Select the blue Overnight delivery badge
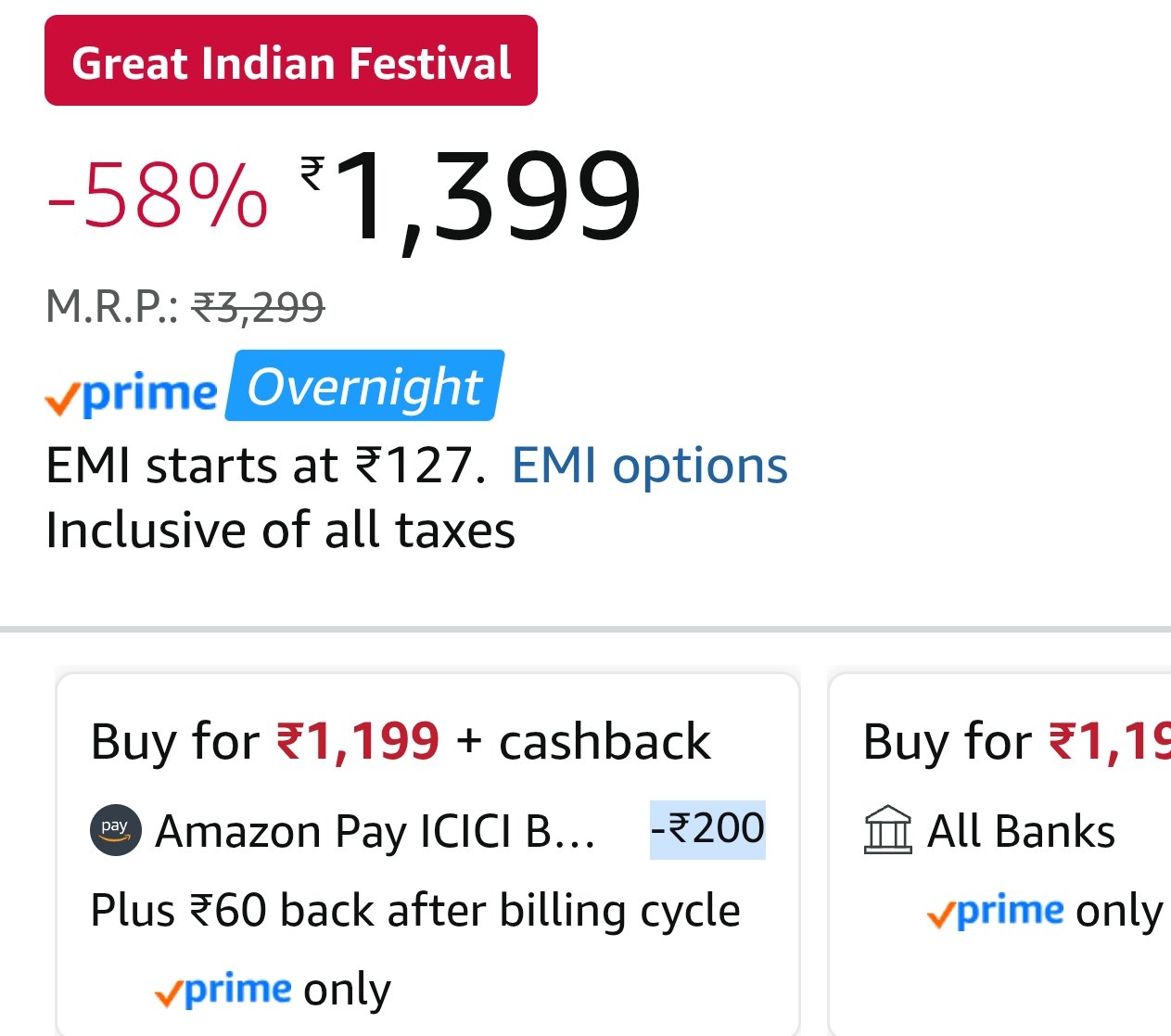The image size is (1171, 1036). (364, 386)
